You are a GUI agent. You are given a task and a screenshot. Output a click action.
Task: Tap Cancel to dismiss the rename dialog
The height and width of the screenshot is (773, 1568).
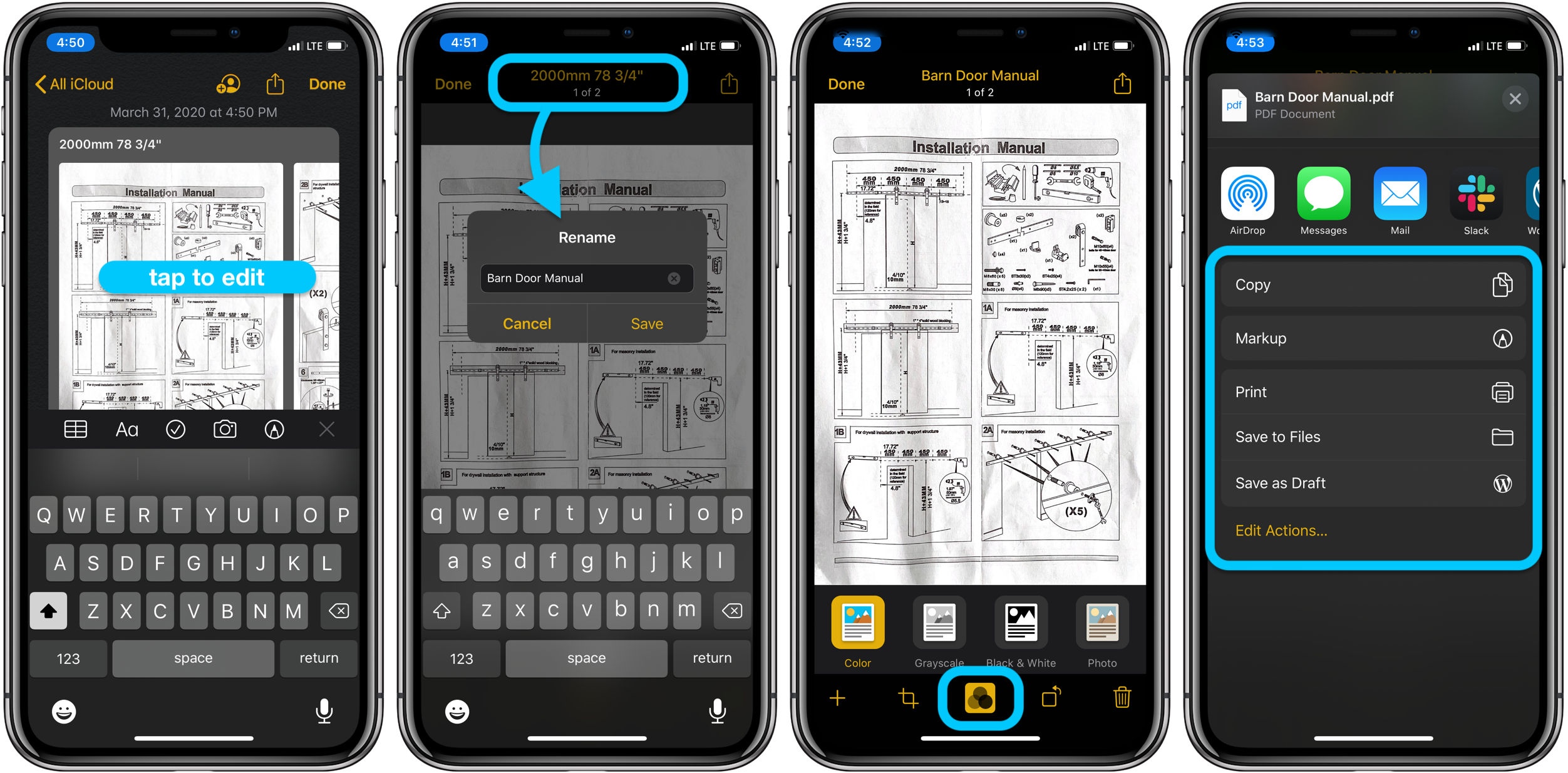[x=522, y=322]
